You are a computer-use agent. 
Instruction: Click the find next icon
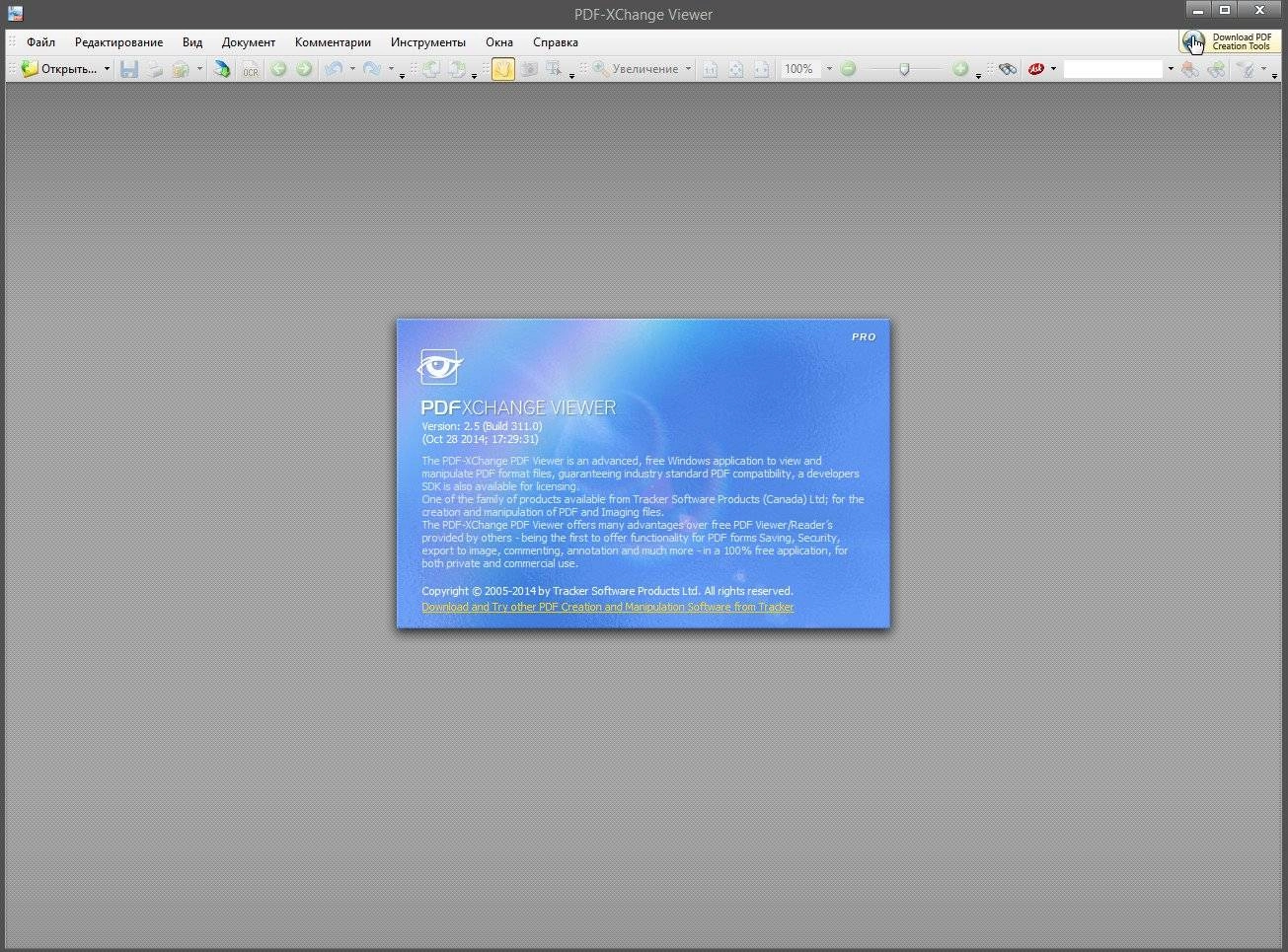pyautogui.click(x=1216, y=69)
